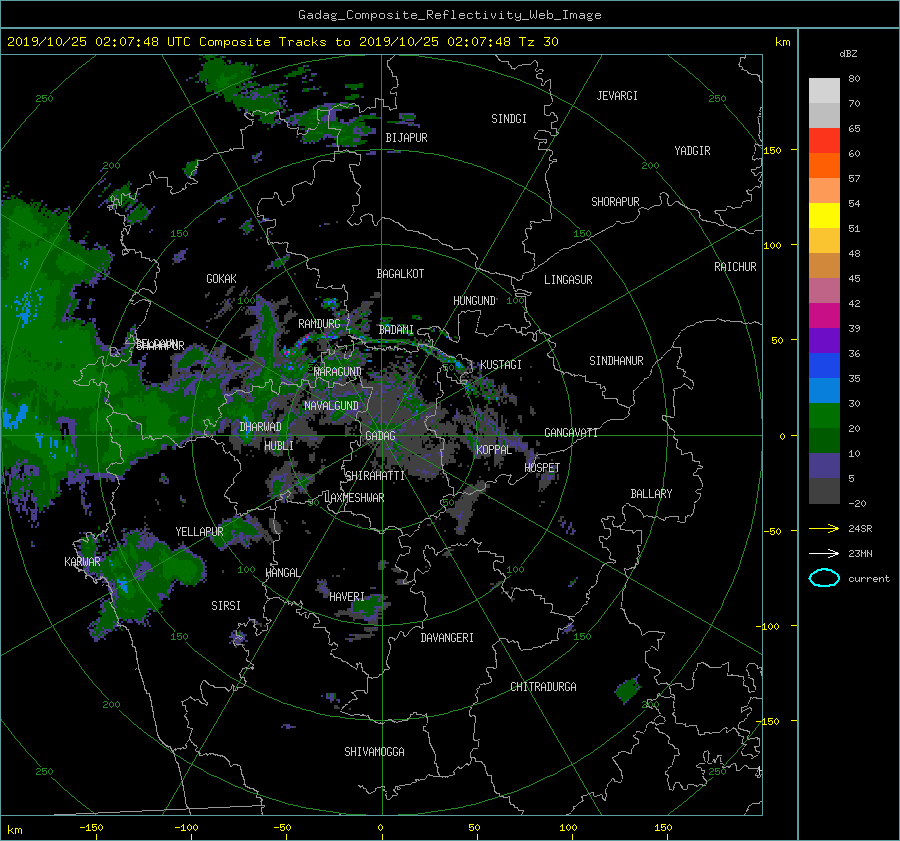Click the HUNGUND city label

click(x=474, y=301)
